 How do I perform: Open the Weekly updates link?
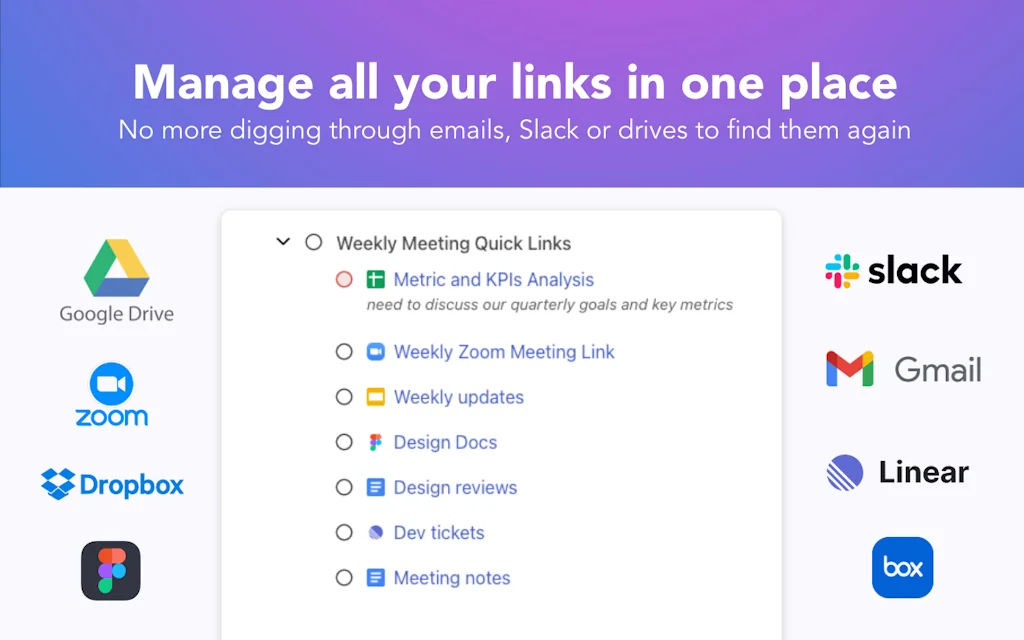click(x=458, y=397)
